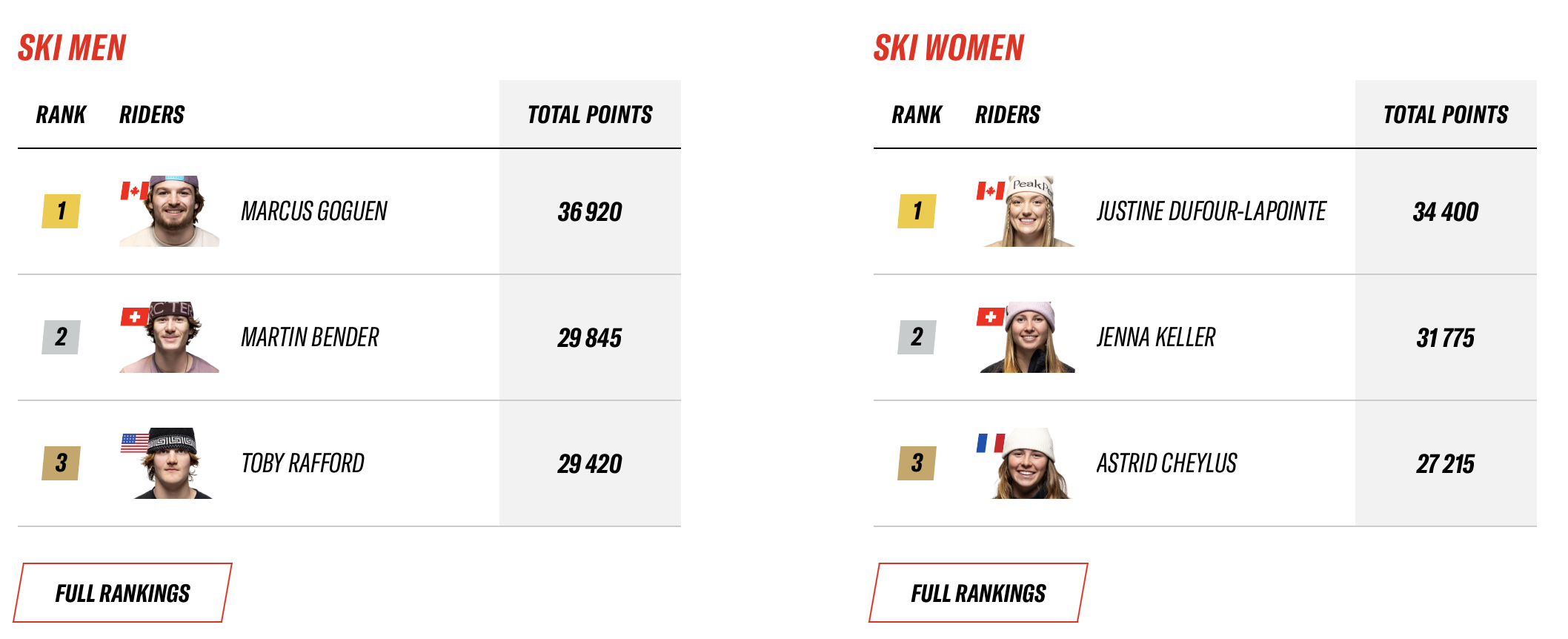1568x639 pixels.
Task: Open Jenna Keller's rider photo
Action: click(x=1029, y=338)
